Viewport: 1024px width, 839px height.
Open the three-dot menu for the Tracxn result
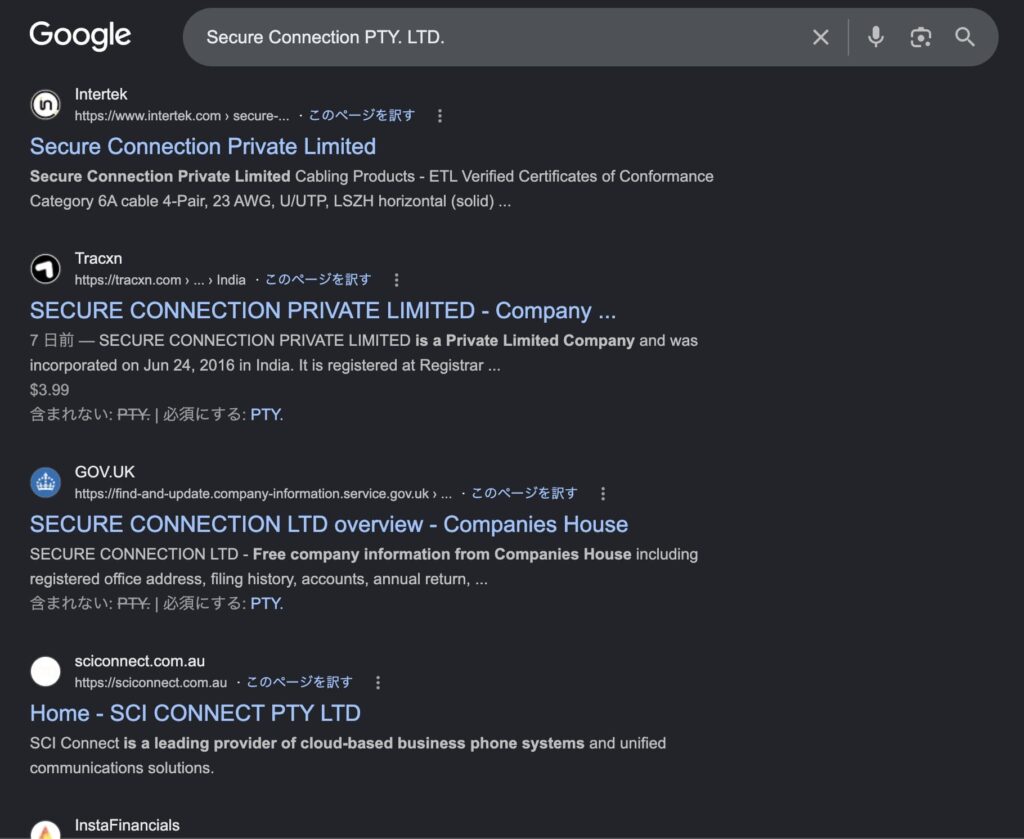[x=396, y=280]
